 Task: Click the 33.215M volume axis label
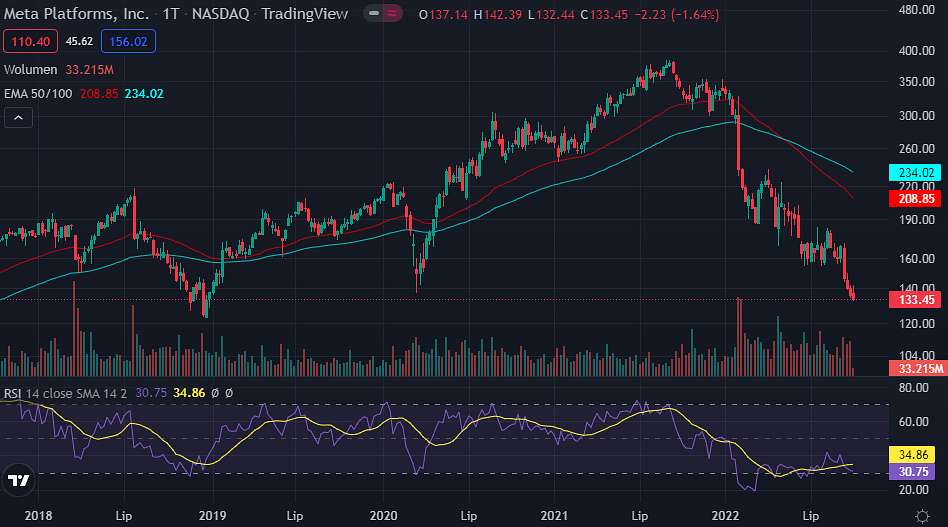tap(918, 369)
